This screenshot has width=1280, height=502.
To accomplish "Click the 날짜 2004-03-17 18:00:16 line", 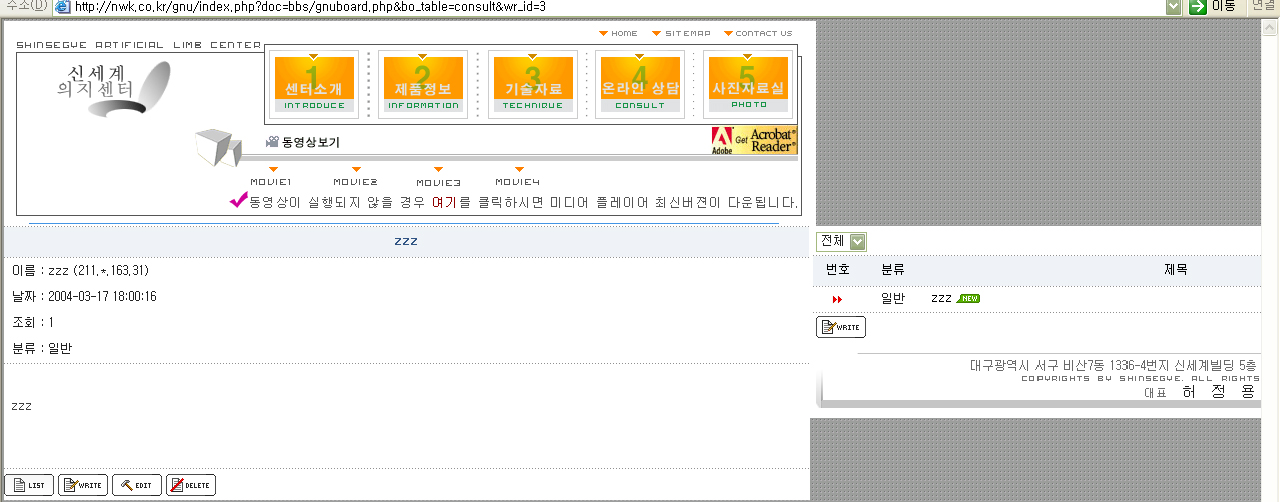I will [84, 296].
